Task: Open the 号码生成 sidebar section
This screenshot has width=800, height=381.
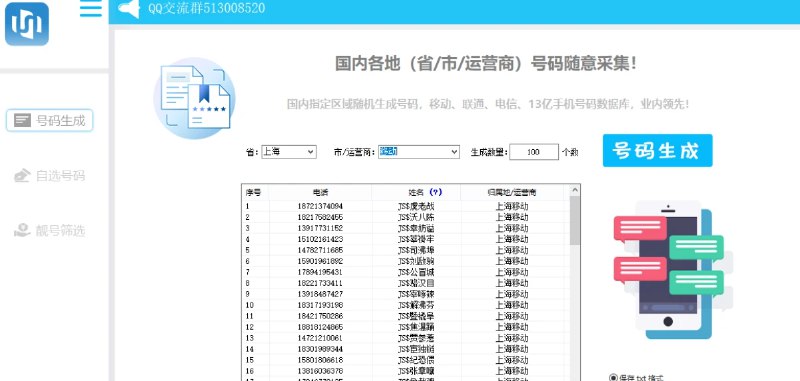Action: pos(49,121)
